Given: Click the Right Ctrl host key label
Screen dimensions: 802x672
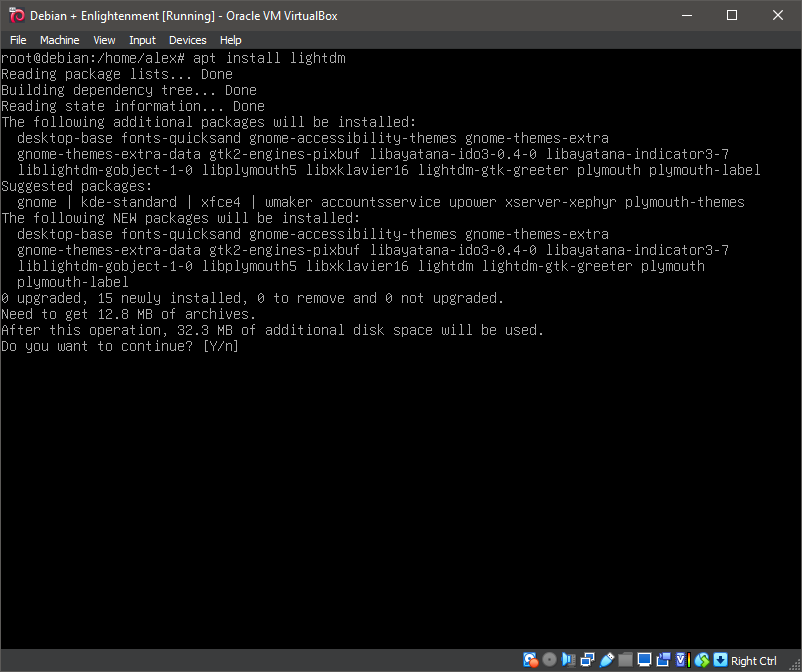Looking at the screenshot, I should (x=755, y=660).
